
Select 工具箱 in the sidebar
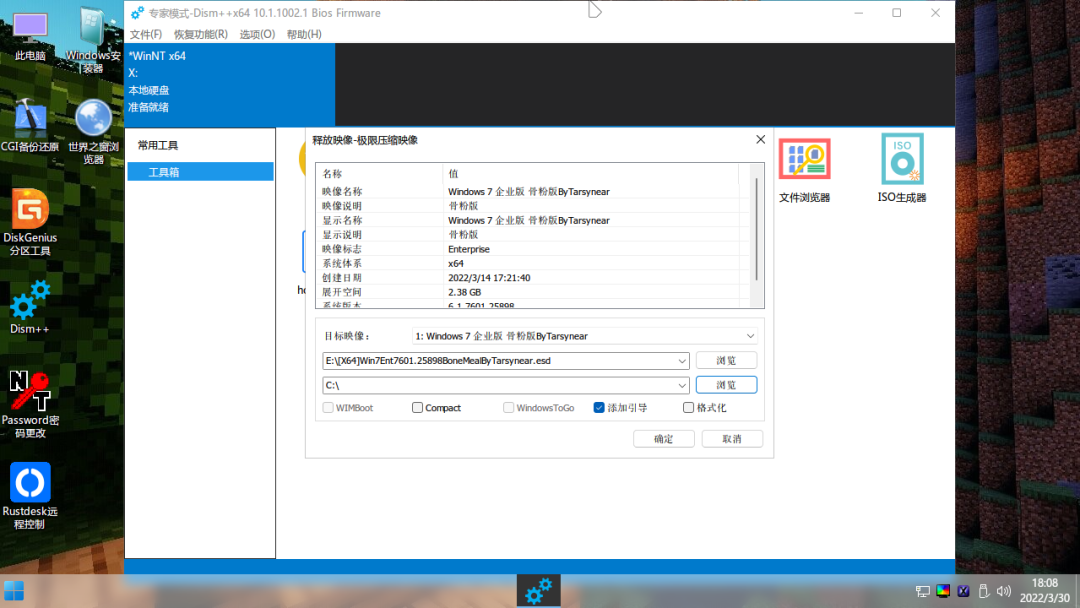tap(200, 171)
